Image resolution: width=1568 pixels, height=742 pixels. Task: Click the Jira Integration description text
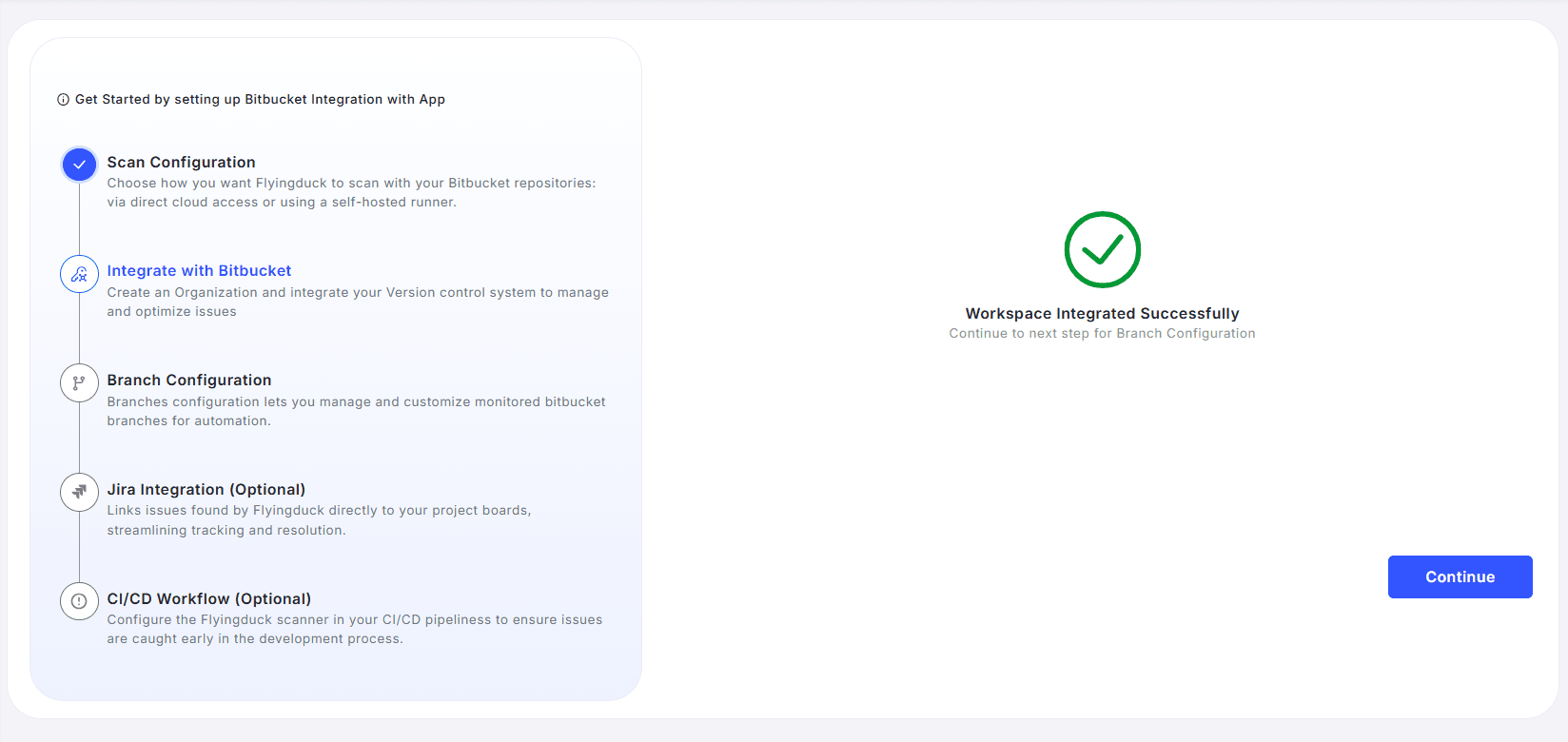(319, 520)
